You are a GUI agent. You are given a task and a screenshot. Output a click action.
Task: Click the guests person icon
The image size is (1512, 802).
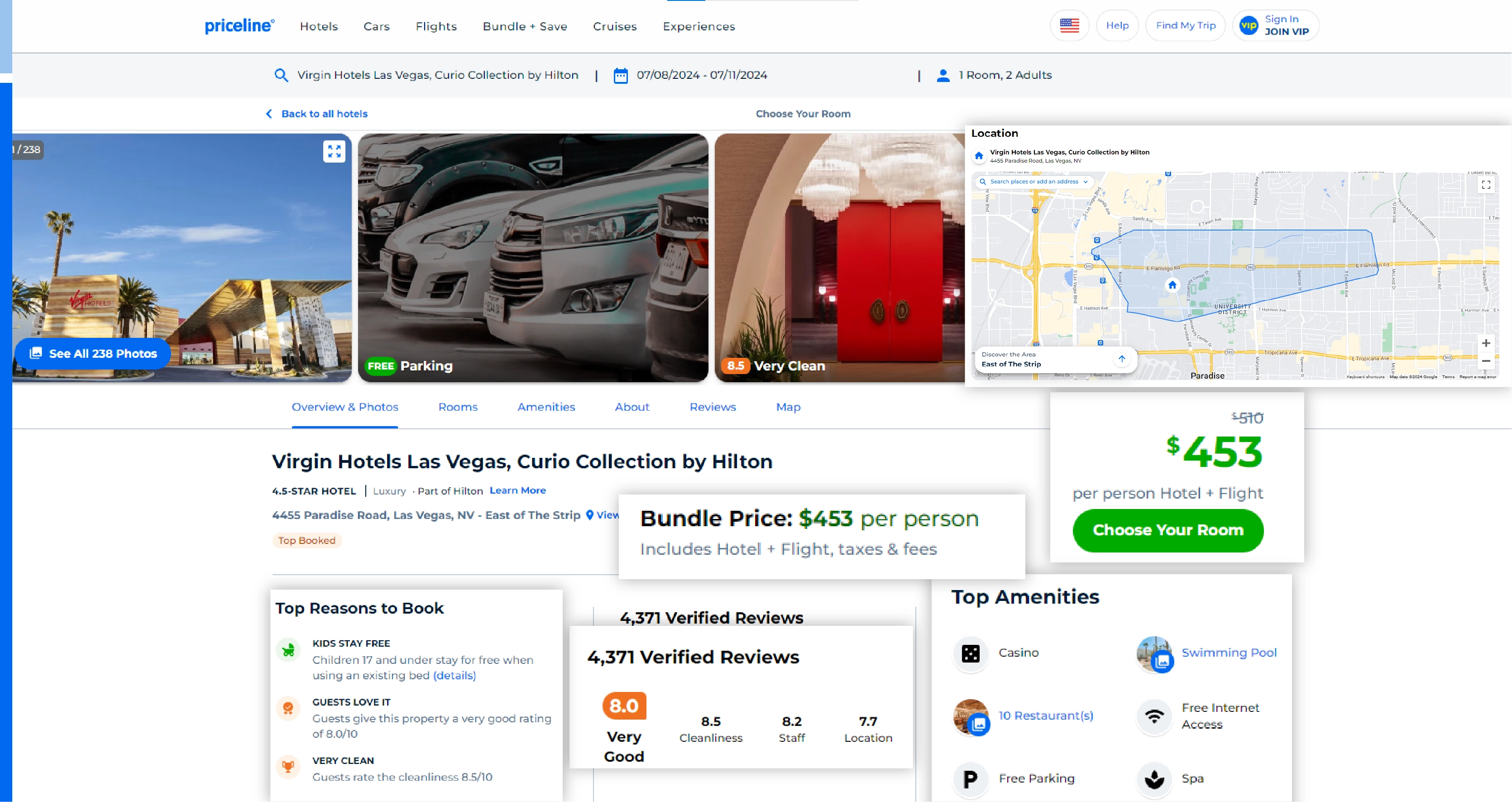coord(943,75)
